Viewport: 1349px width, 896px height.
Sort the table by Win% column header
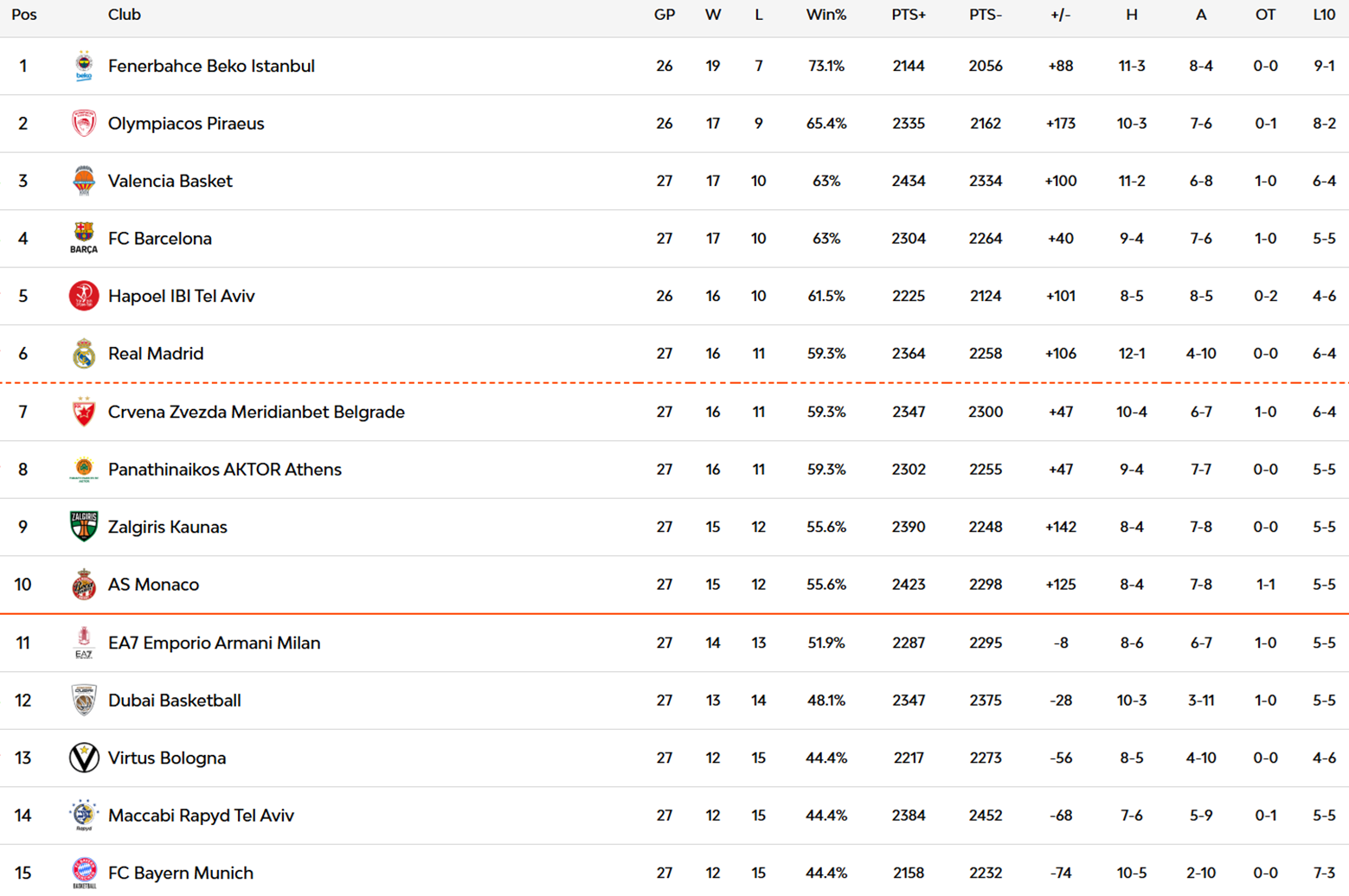pyautogui.click(x=825, y=15)
